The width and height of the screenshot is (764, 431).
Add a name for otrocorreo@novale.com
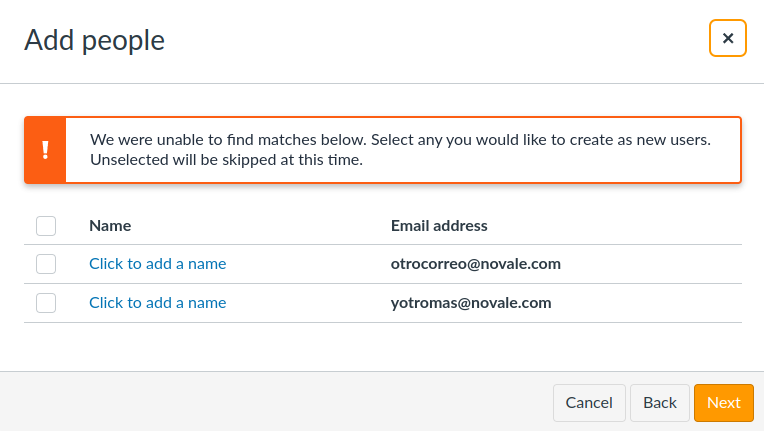157,264
